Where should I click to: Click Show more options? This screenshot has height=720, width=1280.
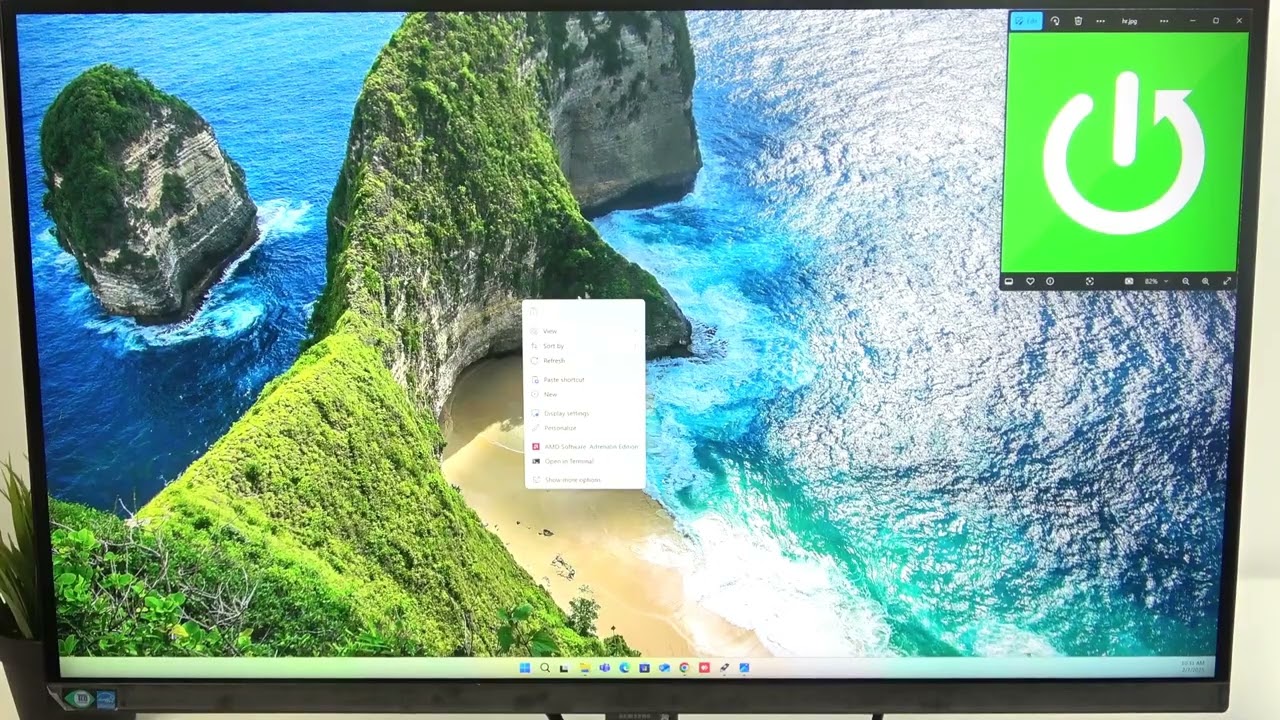coord(584,480)
